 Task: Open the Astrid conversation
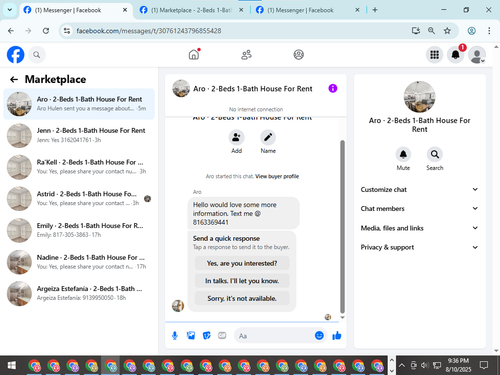click(79, 199)
